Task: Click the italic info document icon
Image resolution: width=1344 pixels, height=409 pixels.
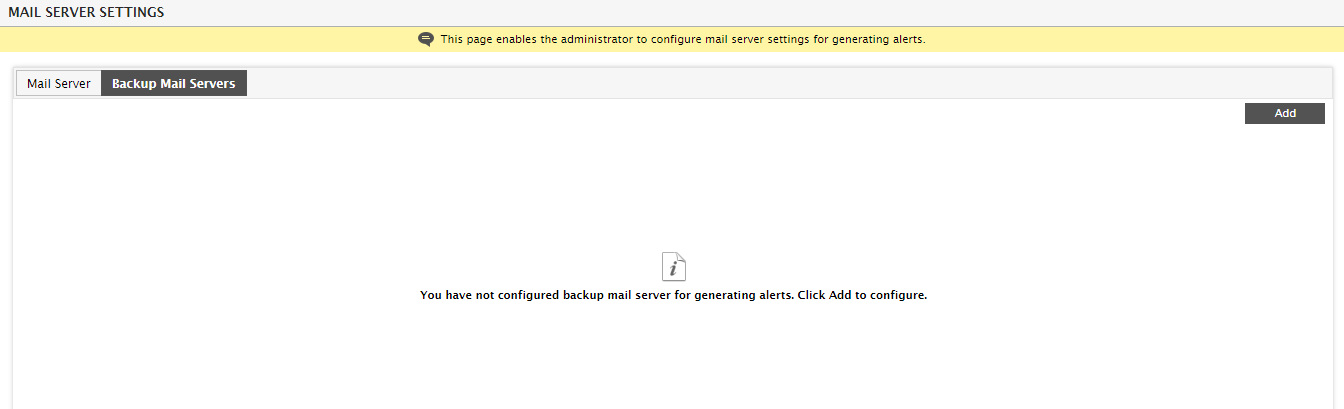Action: coord(674,266)
